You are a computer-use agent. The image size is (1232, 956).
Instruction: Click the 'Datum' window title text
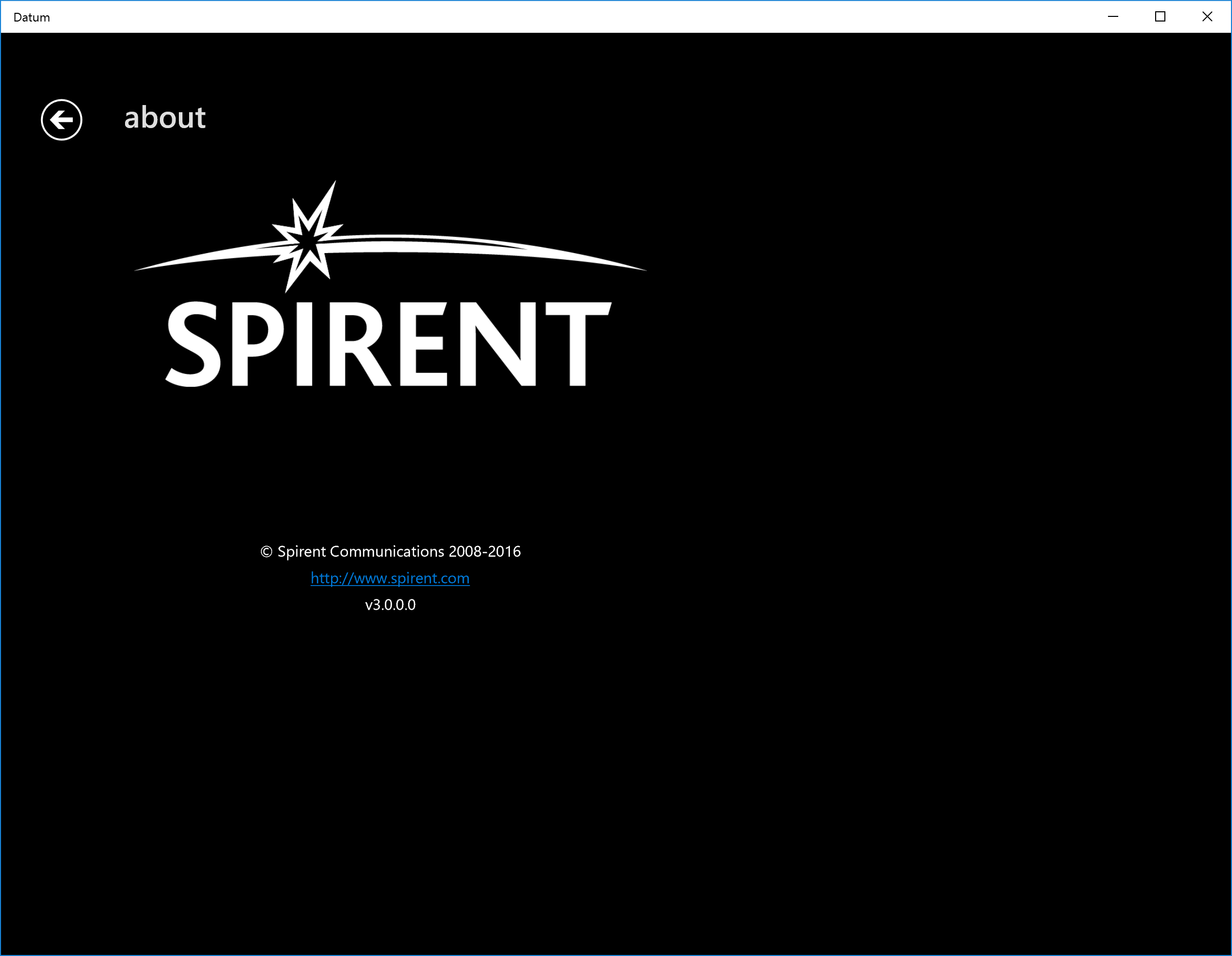coord(32,17)
